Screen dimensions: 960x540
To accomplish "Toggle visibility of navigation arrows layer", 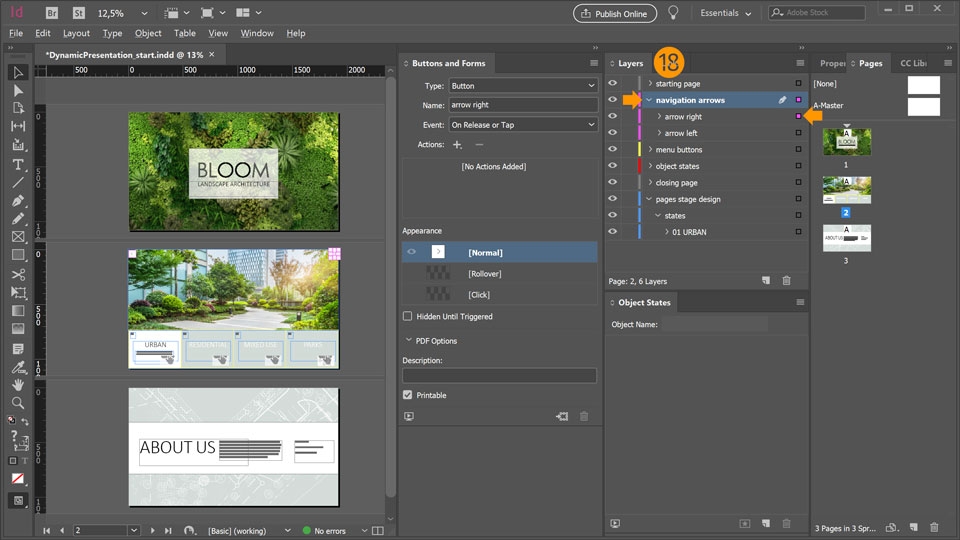I will click(612, 100).
